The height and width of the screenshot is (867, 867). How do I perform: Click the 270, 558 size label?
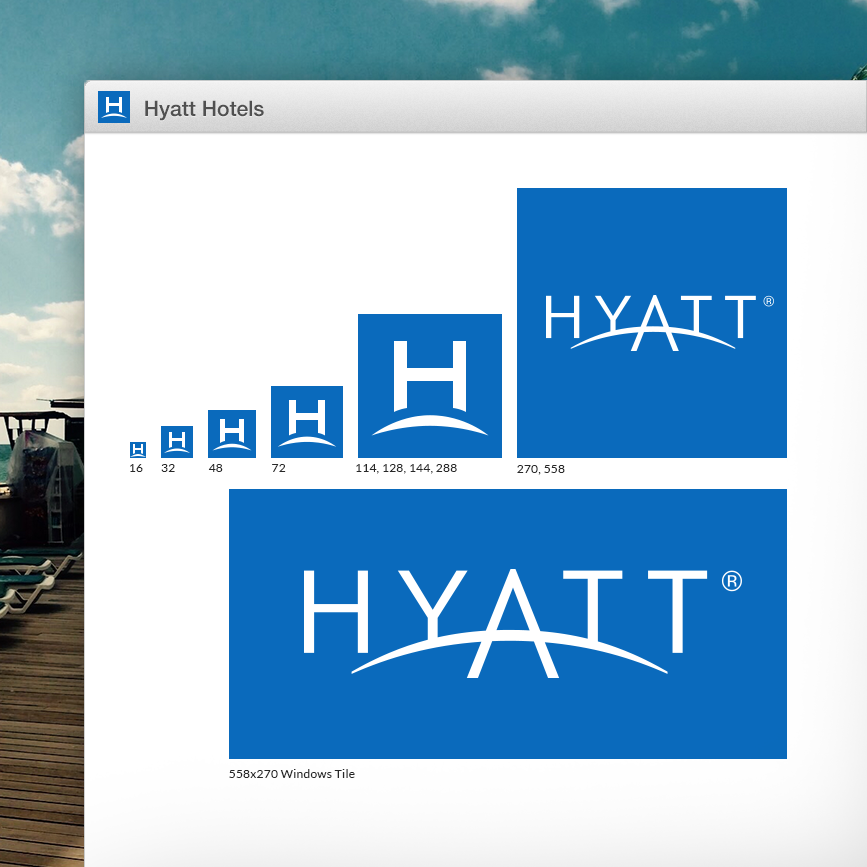pos(540,468)
